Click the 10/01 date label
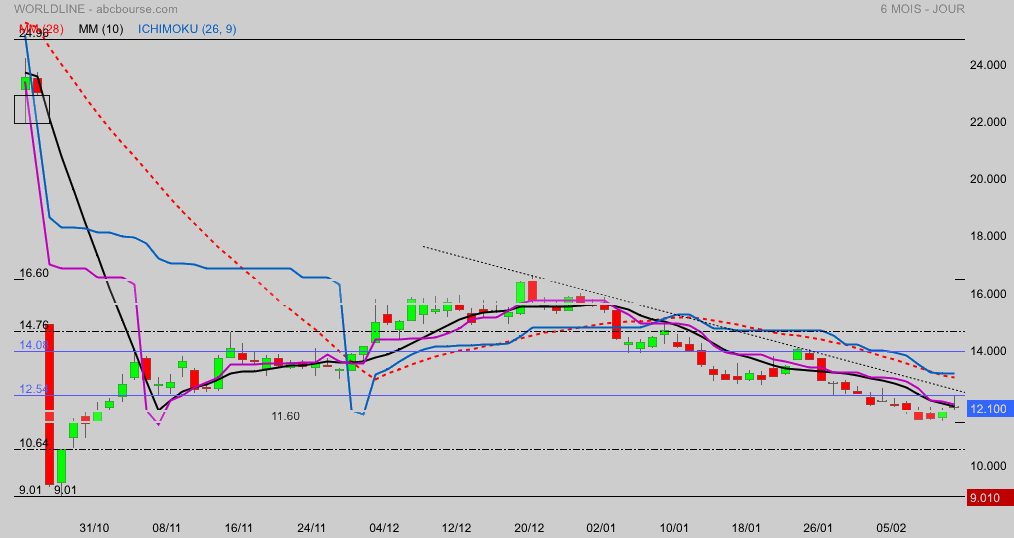This screenshot has width=1014, height=538. point(674,528)
